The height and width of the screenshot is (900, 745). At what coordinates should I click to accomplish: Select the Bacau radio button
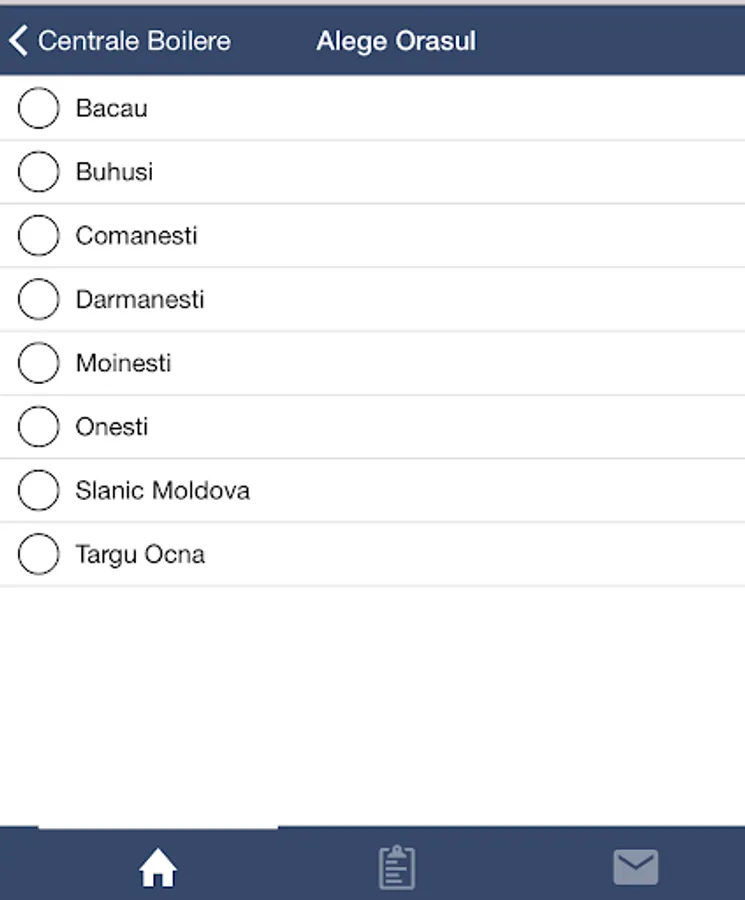39,108
